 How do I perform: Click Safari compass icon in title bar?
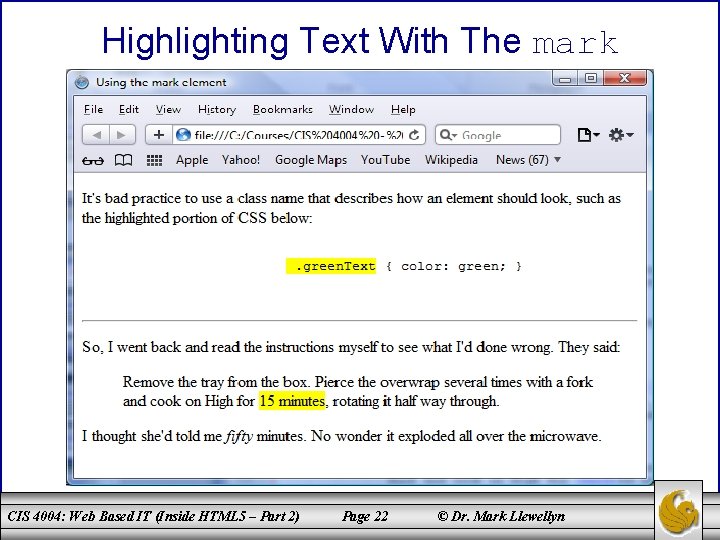point(82,82)
